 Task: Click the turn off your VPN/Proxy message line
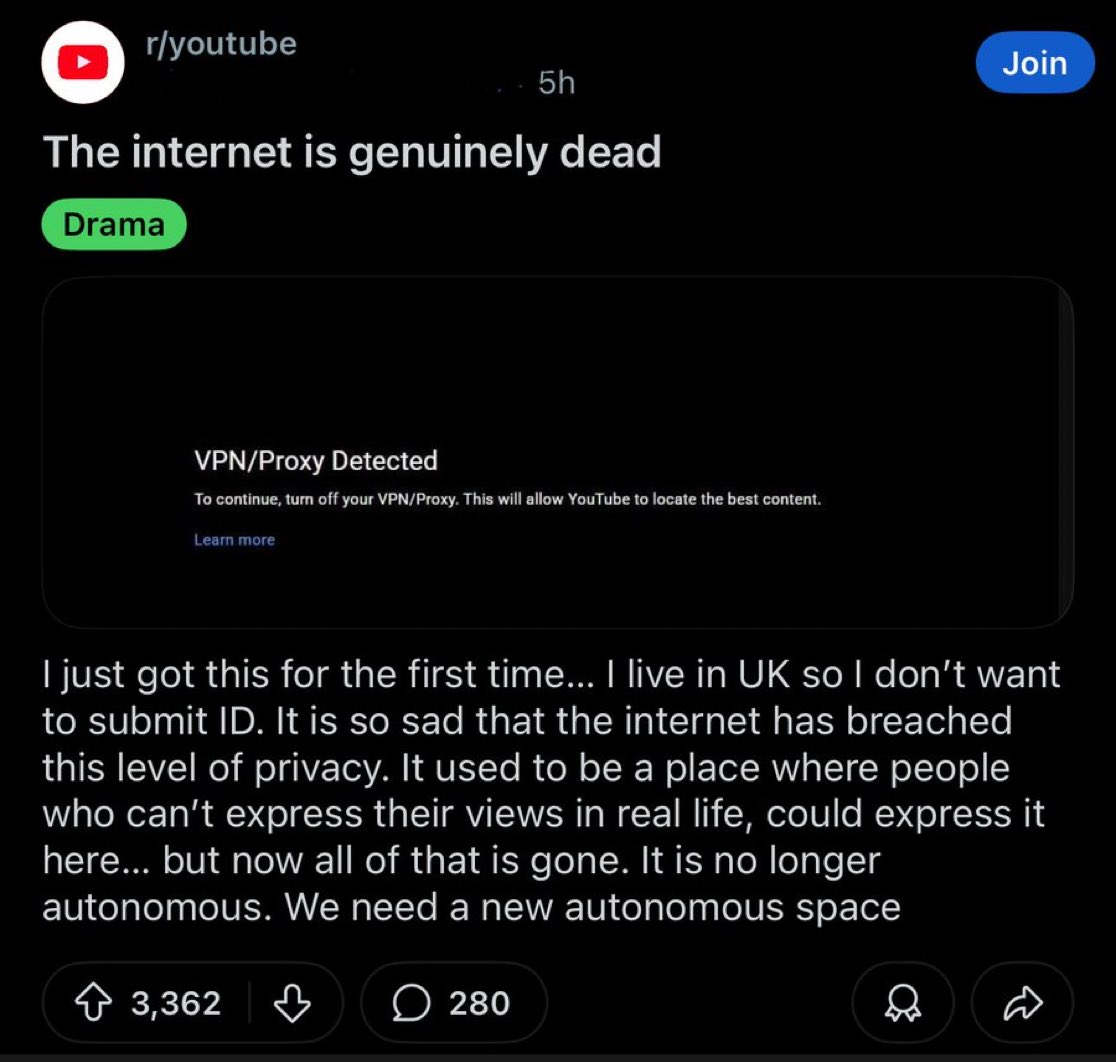click(507, 499)
